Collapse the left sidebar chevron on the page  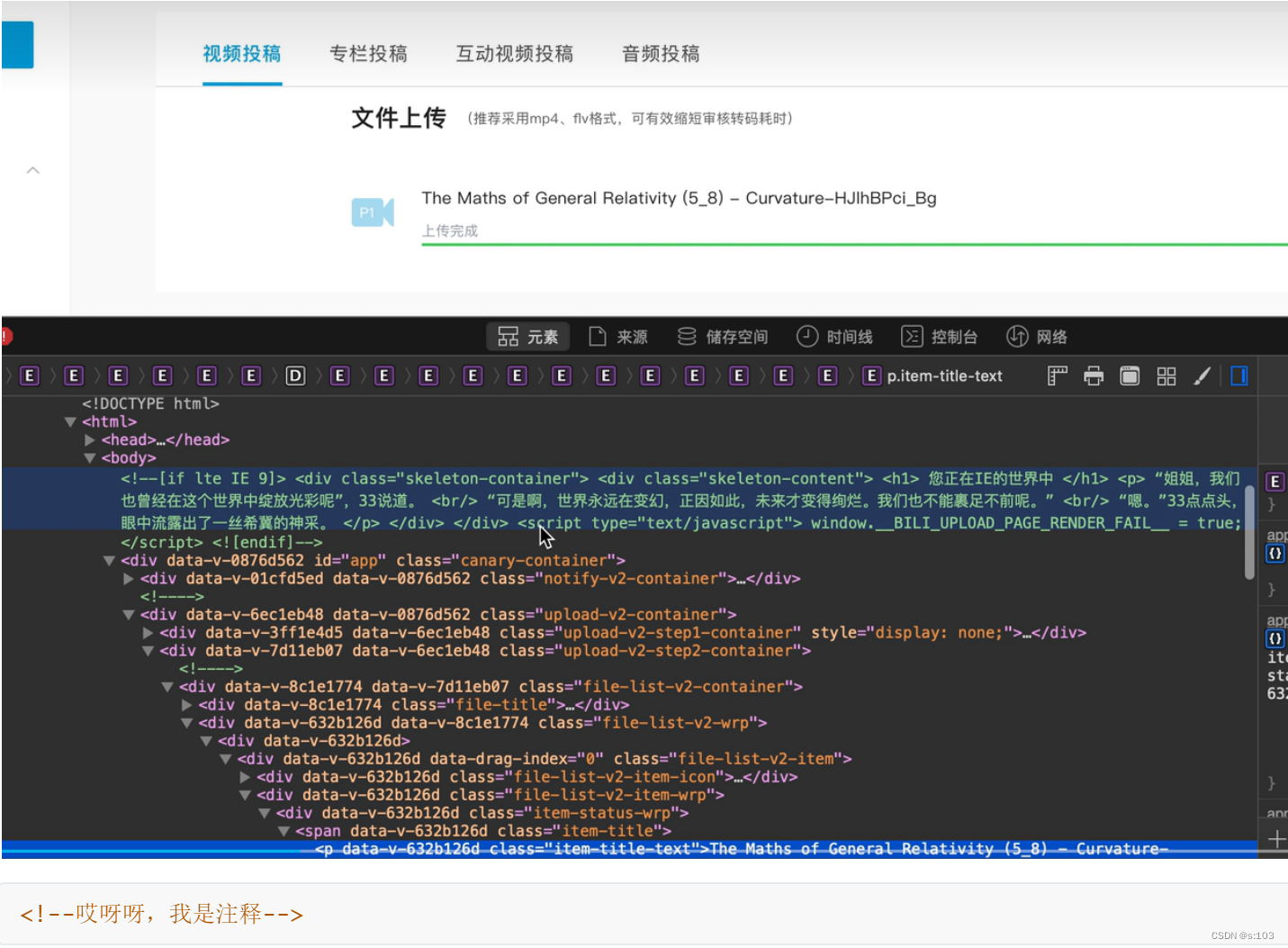point(33,170)
